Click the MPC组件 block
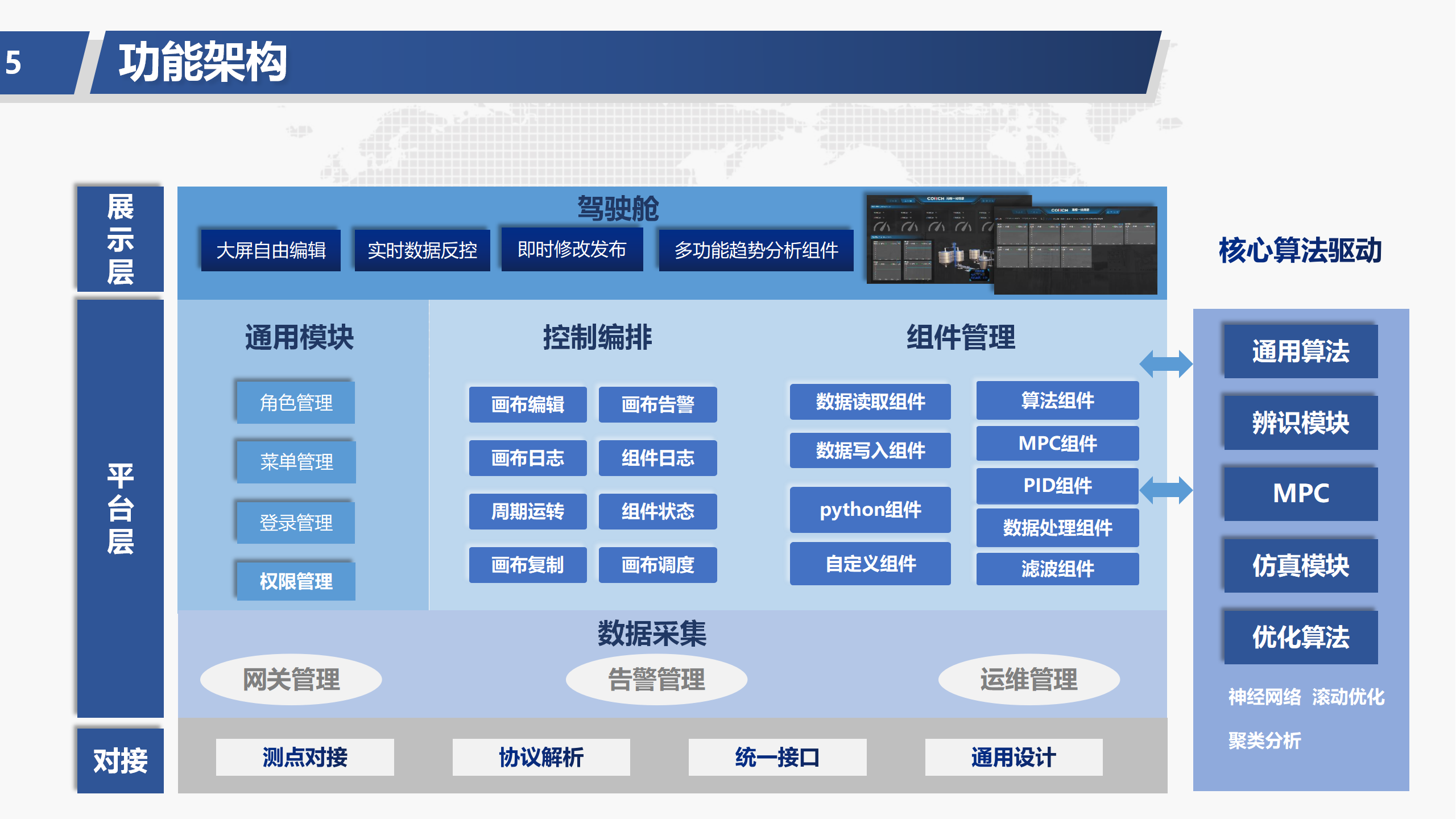1456x819 pixels. 1057,443
